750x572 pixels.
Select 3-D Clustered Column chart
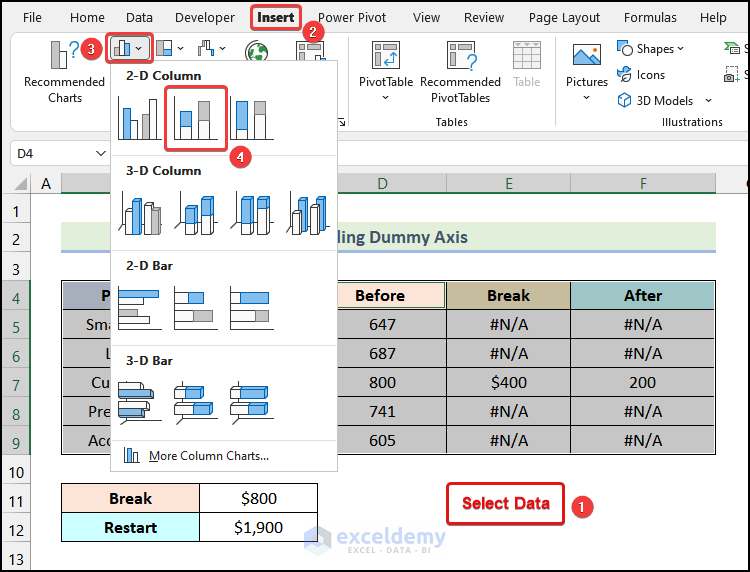(140, 213)
